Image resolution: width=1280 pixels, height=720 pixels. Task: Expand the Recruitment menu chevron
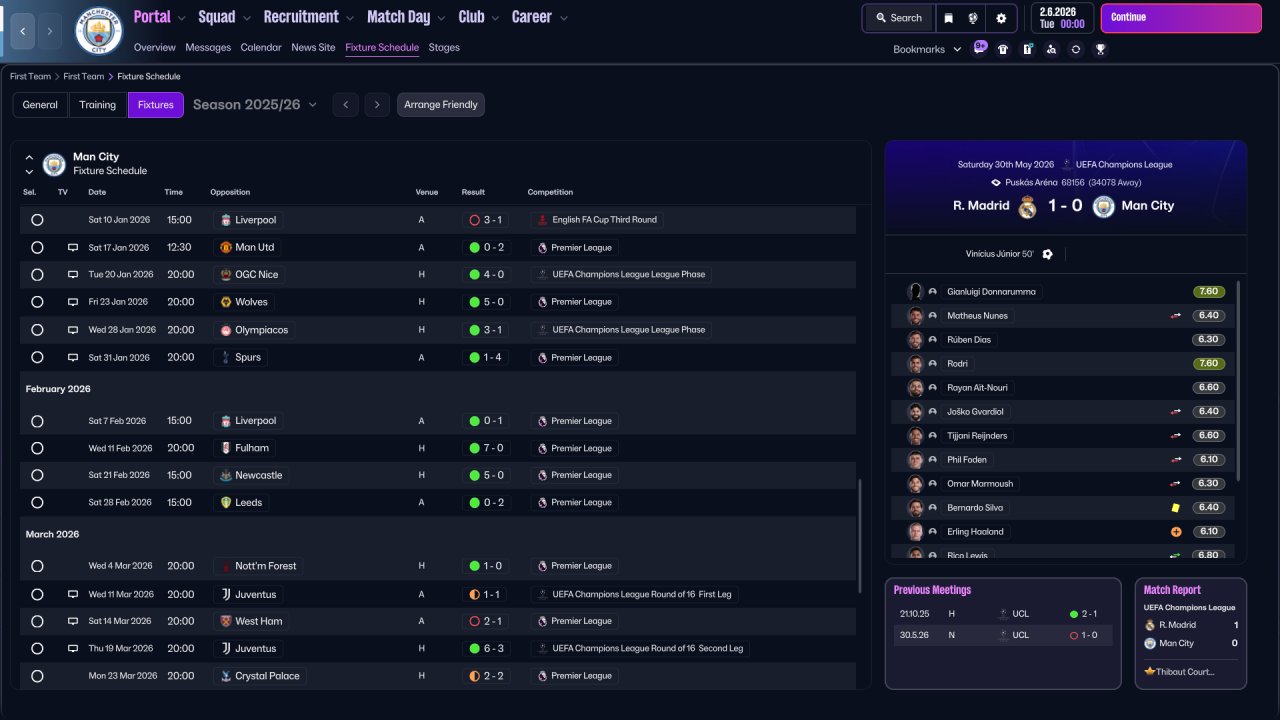click(350, 18)
